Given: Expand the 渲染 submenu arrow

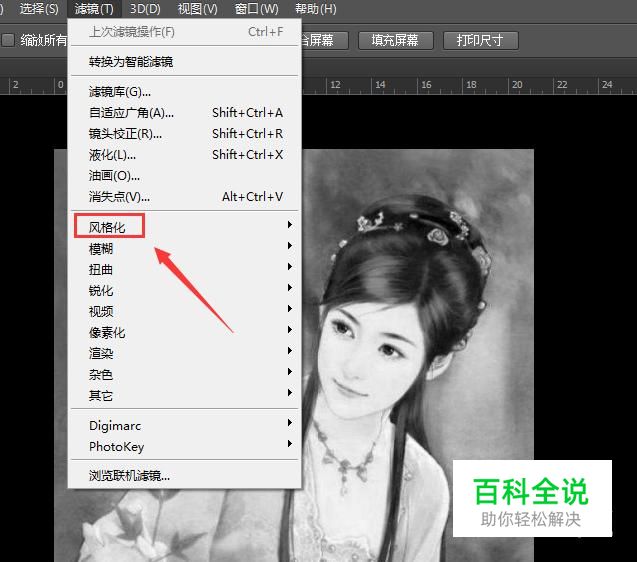Looking at the screenshot, I should click(x=290, y=351).
